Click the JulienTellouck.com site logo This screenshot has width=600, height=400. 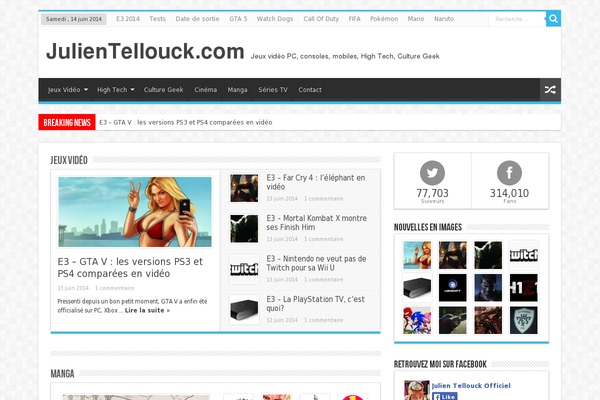[x=145, y=51]
